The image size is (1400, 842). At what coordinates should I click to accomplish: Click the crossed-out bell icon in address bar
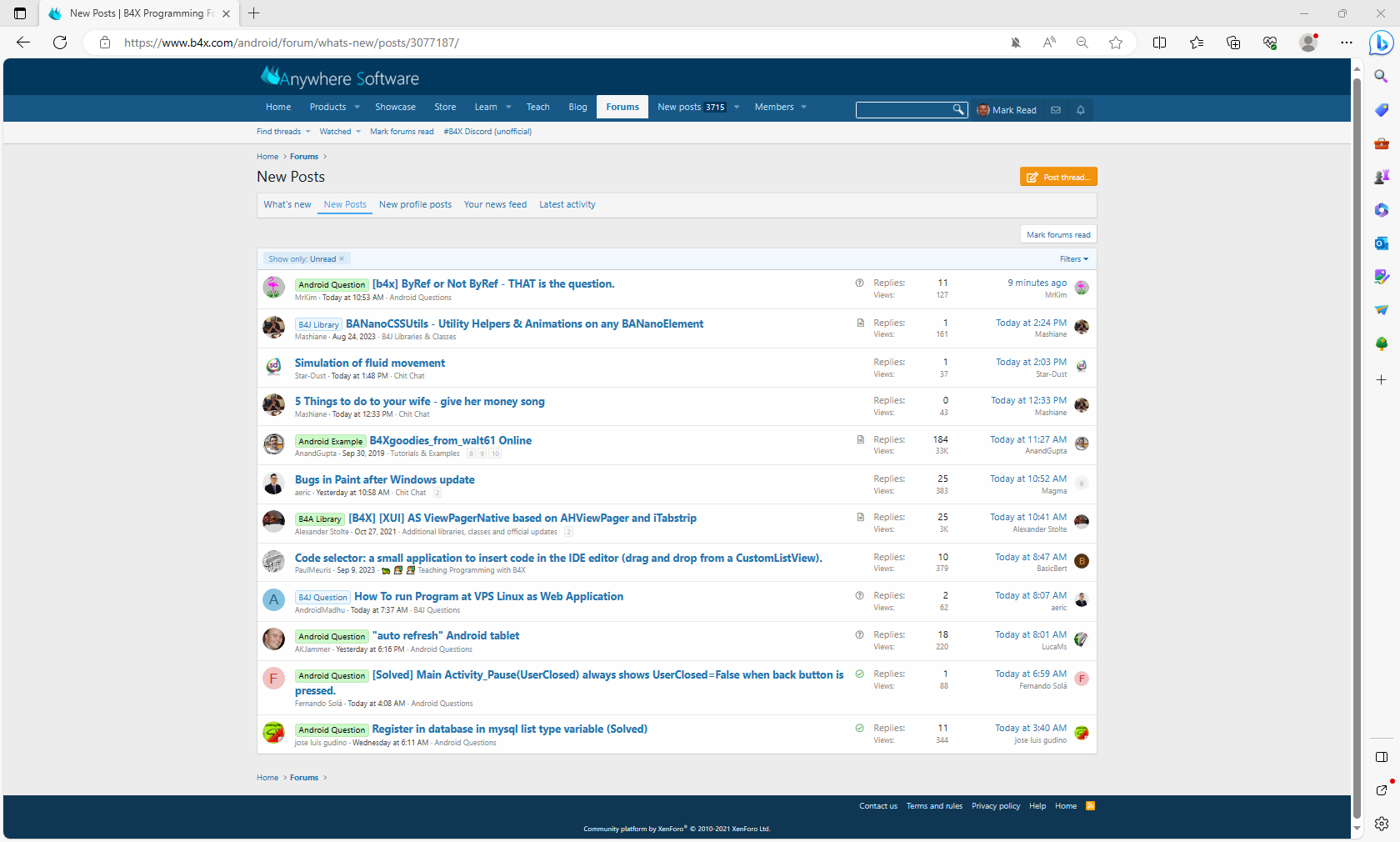pos(1016,43)
